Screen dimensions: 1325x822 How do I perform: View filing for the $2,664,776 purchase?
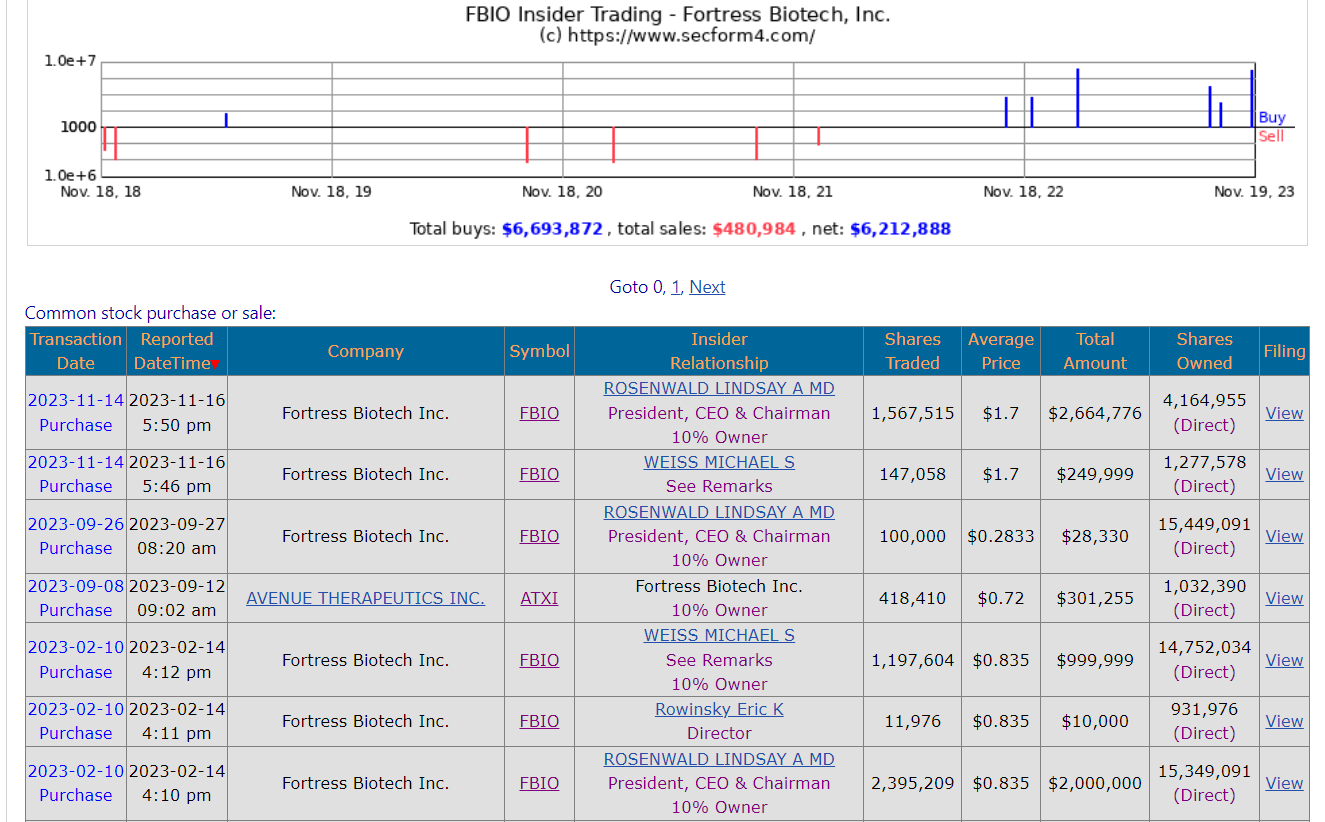click(x=1284, y=412)
